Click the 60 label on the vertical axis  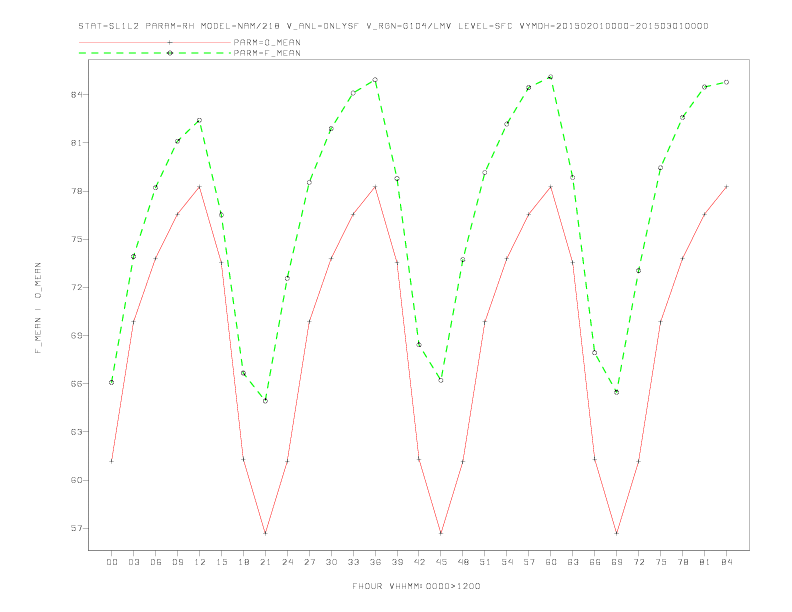click(76, 480)
